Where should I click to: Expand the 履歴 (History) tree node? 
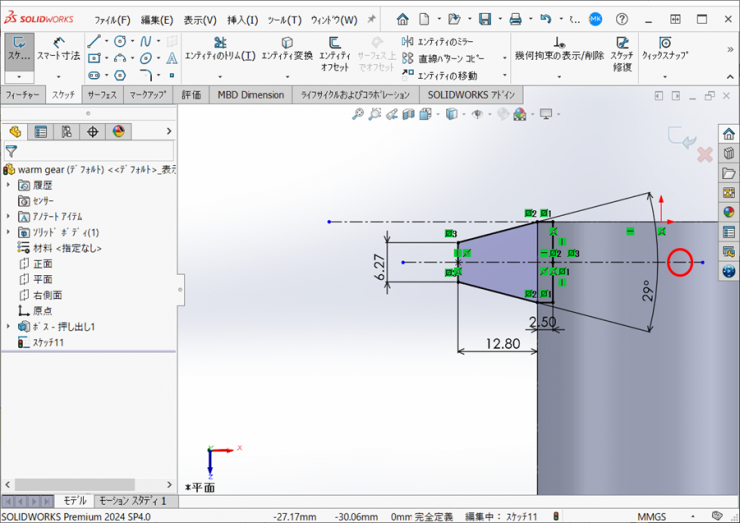click(x=9, y=185)
